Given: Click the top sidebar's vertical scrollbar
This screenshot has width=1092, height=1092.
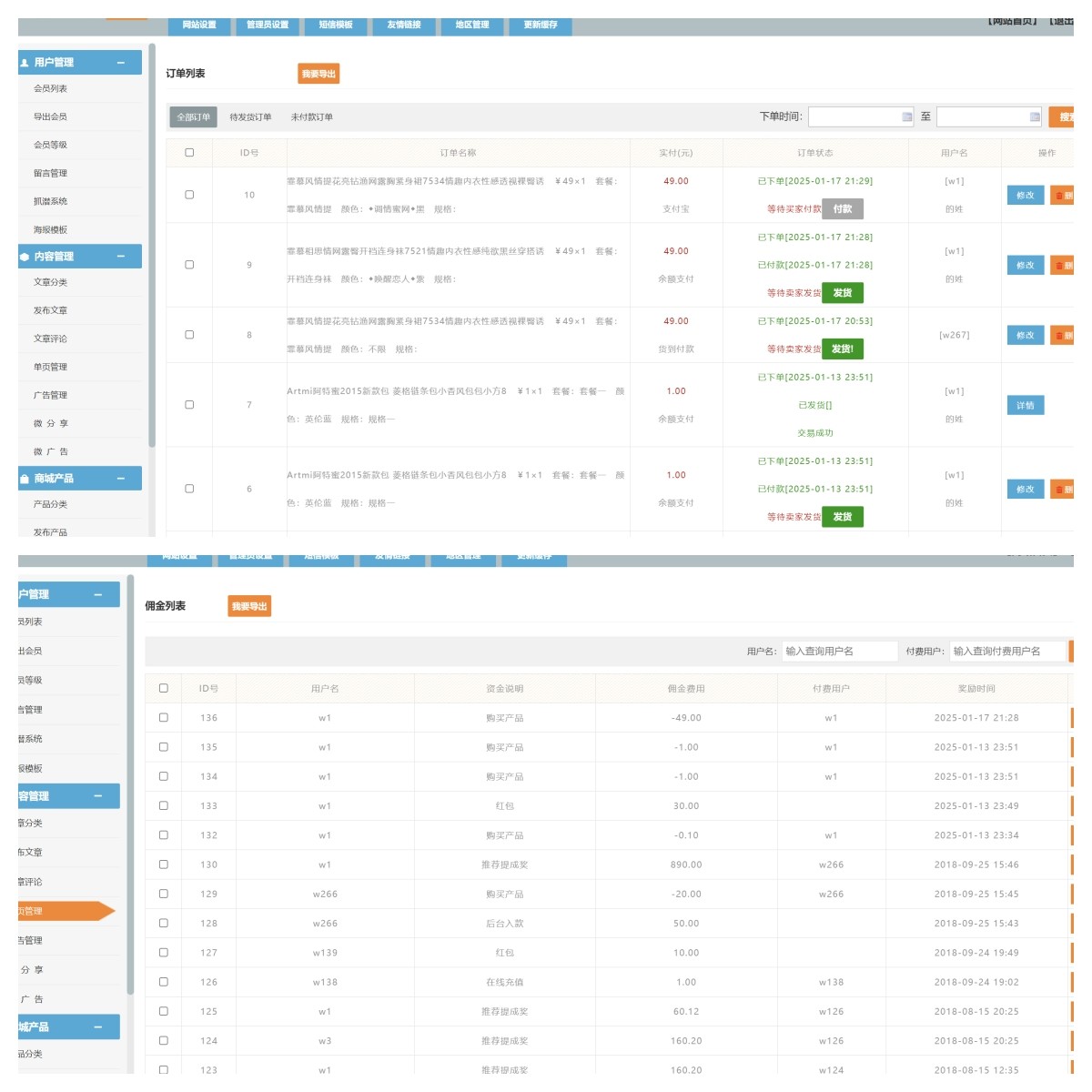Looking at the screenshot, I should coord(152,246).
